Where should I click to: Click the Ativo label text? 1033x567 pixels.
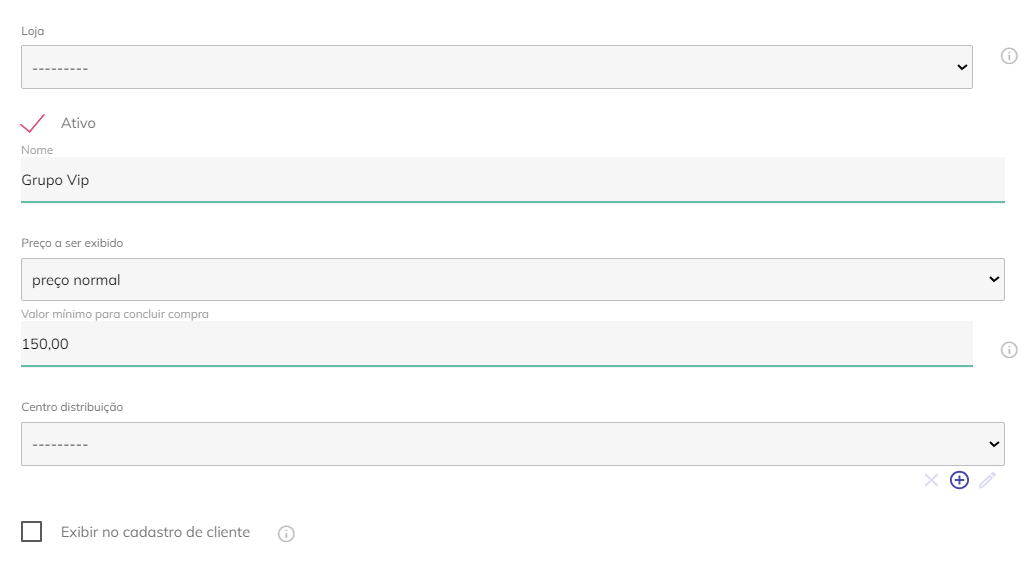(78, 123)
